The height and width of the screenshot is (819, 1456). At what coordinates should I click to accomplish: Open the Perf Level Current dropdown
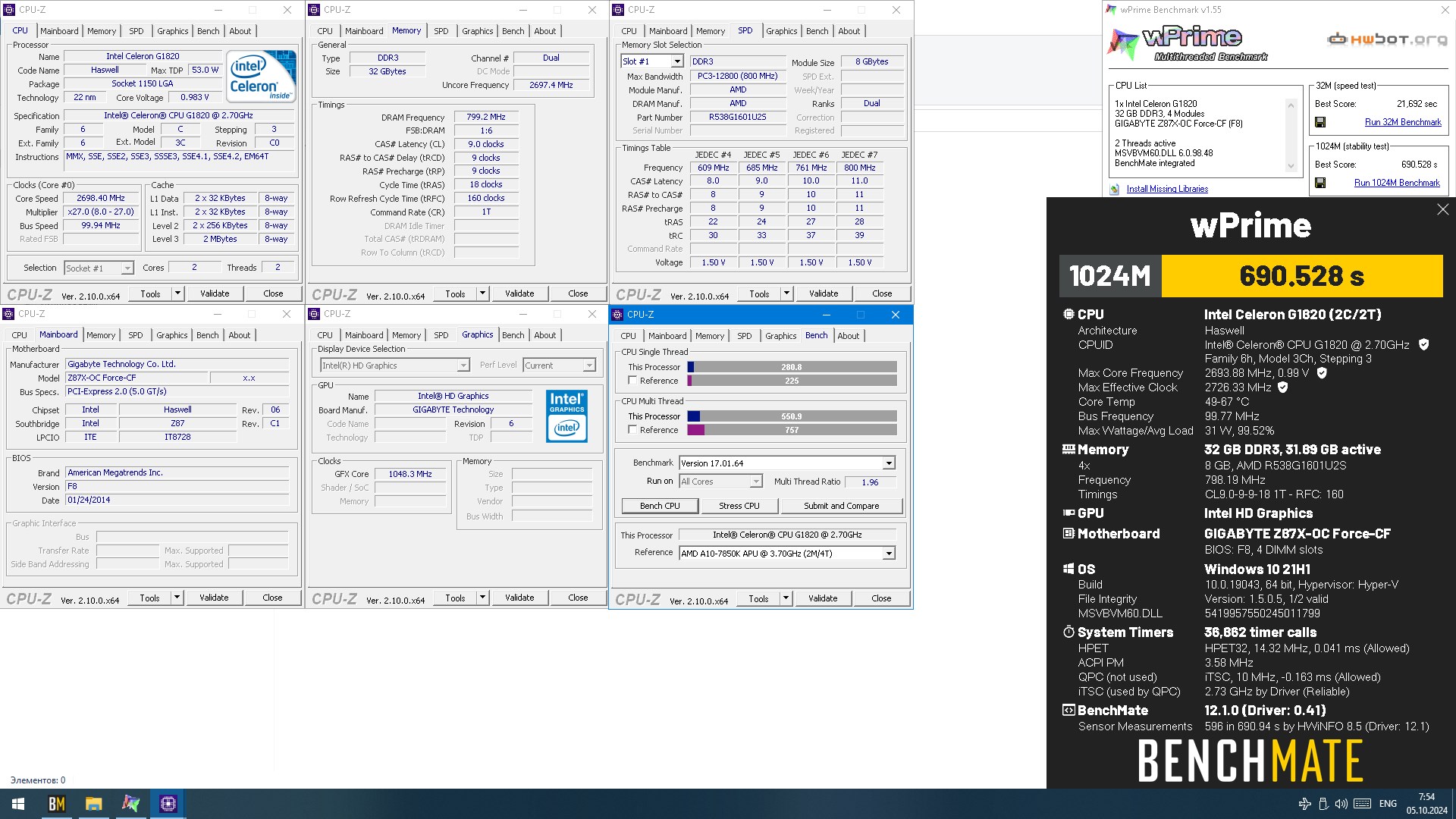[x=589, y=366]
